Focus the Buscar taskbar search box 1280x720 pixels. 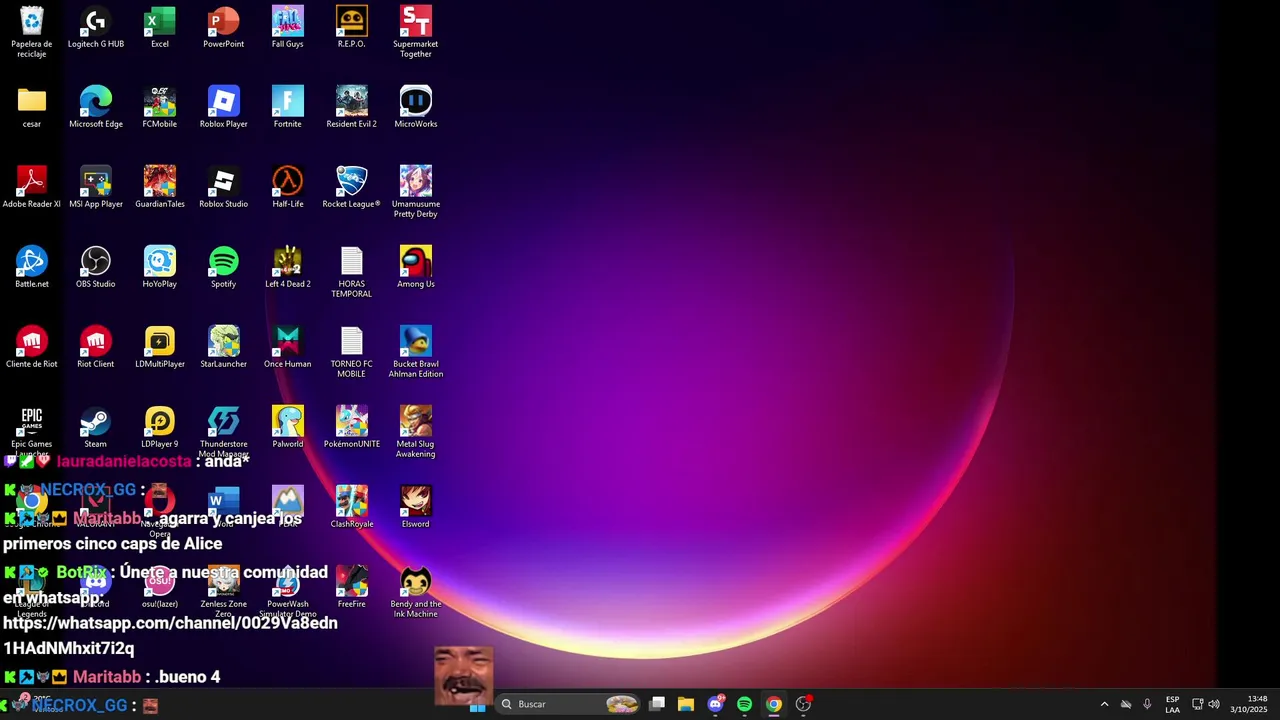568,704
